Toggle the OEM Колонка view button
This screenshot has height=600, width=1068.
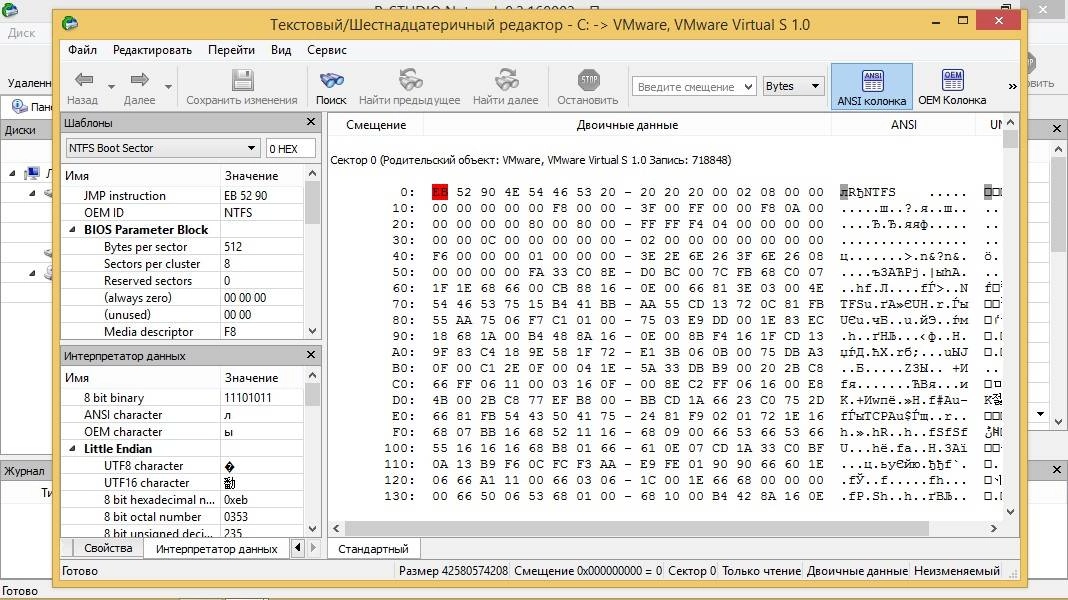pos(952,86)
